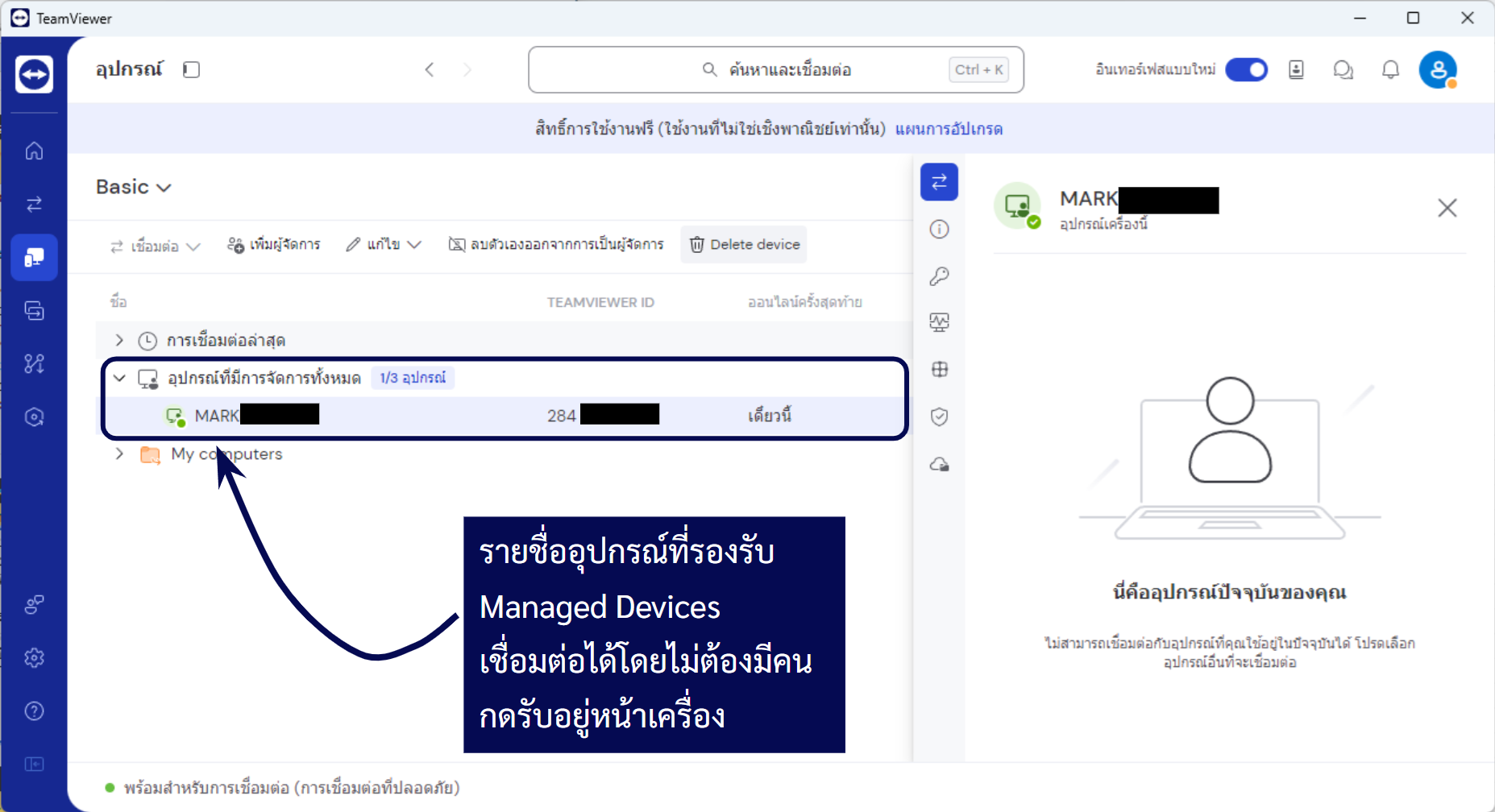Open shield protection icon in device panel
The height and width of the screenshot is (812, 1495).
click(x=939, y=416)
